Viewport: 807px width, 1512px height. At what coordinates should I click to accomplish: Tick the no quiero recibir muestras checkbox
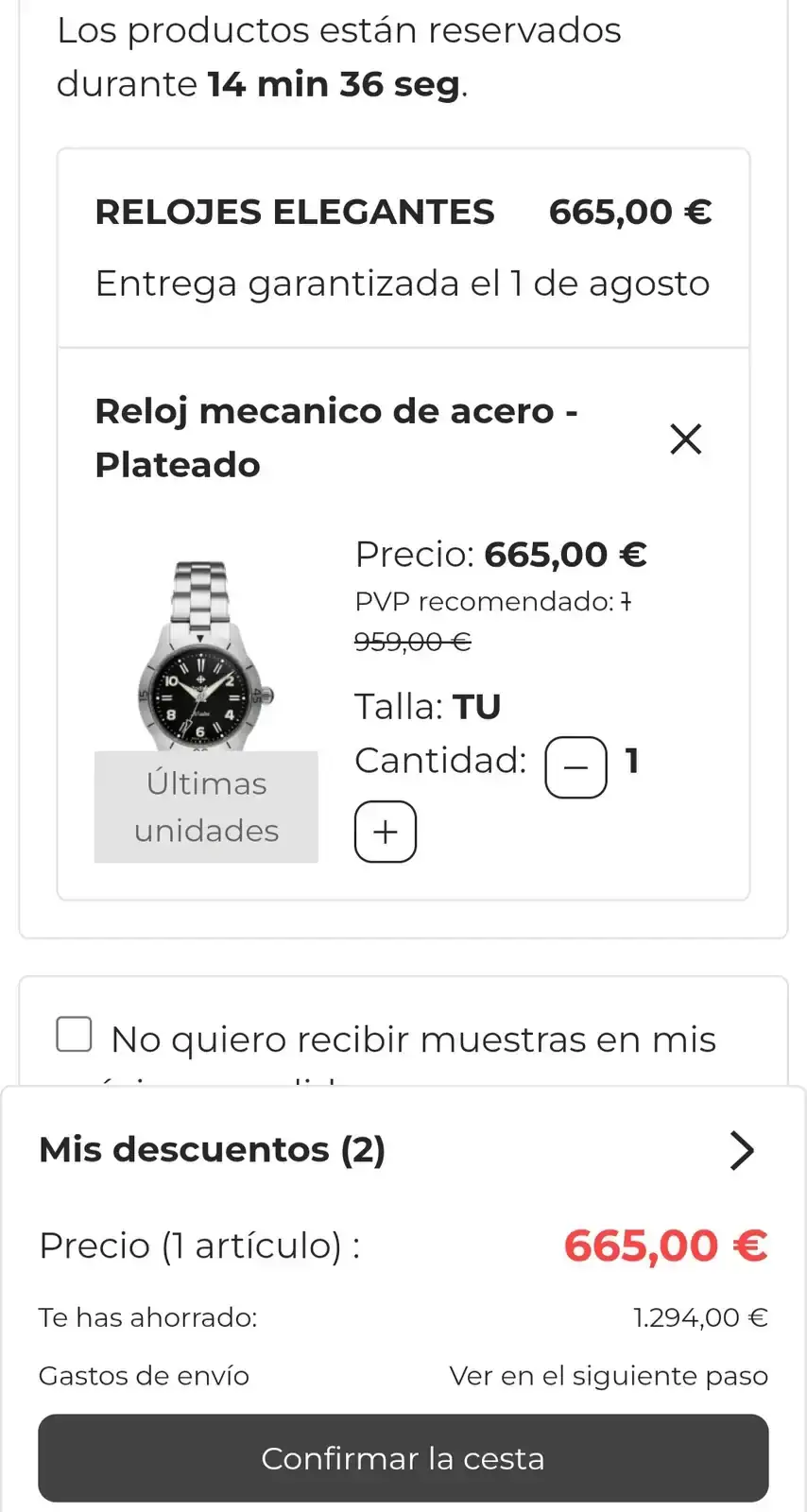pyautogui.click(x=74, y=1034)
